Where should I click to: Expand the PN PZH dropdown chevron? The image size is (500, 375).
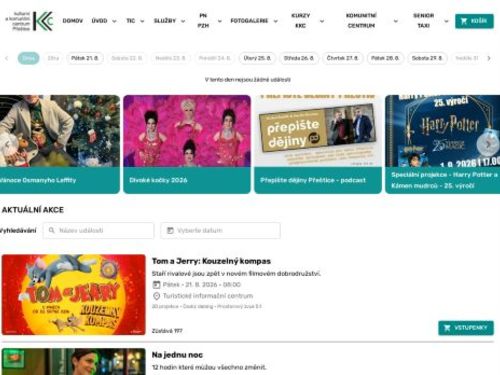click(219, 21)
